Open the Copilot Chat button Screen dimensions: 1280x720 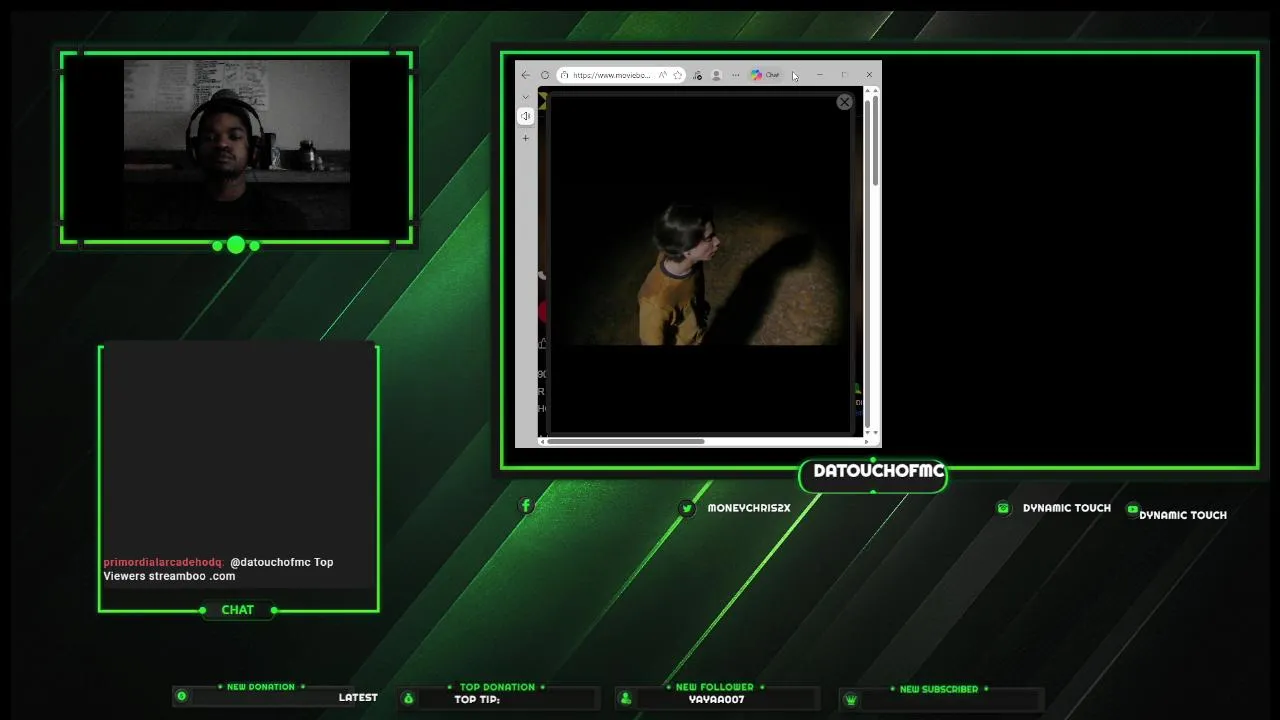click(x=766, y=75)
